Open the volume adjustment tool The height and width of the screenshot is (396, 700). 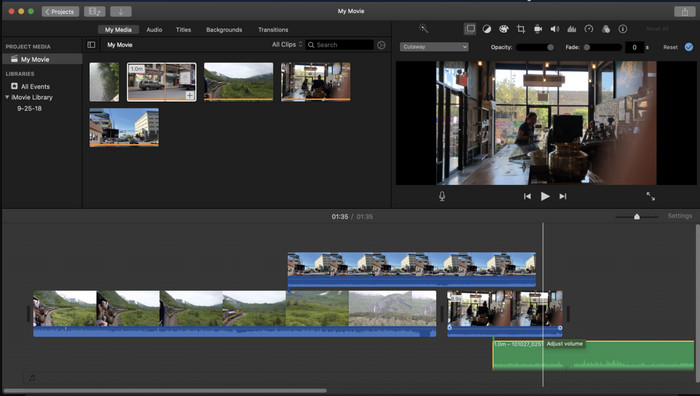coord(555,29)
